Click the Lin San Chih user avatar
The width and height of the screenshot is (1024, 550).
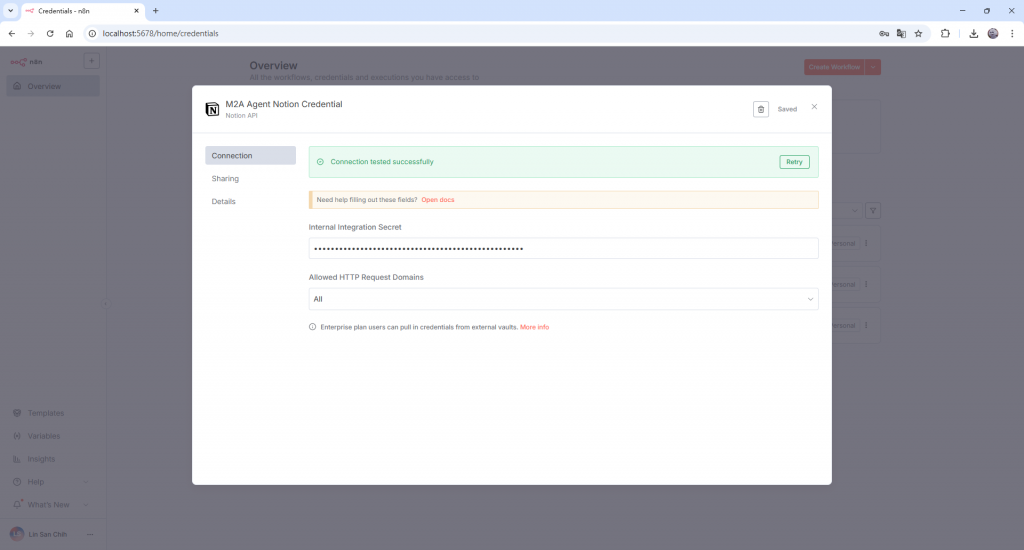pos(17,534)
